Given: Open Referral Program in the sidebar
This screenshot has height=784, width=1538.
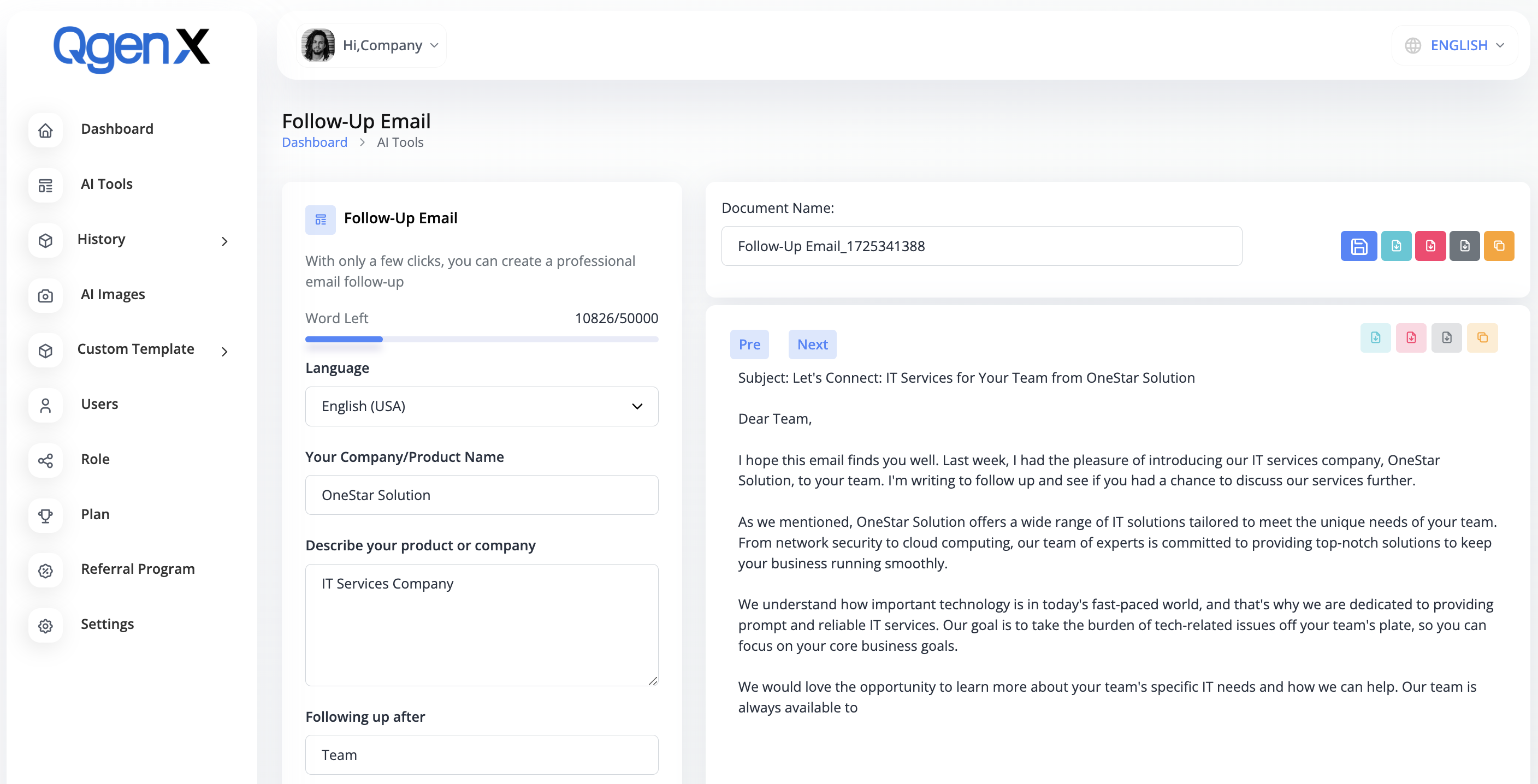Looking at the screenshot, I should click(x=138, y=568).
